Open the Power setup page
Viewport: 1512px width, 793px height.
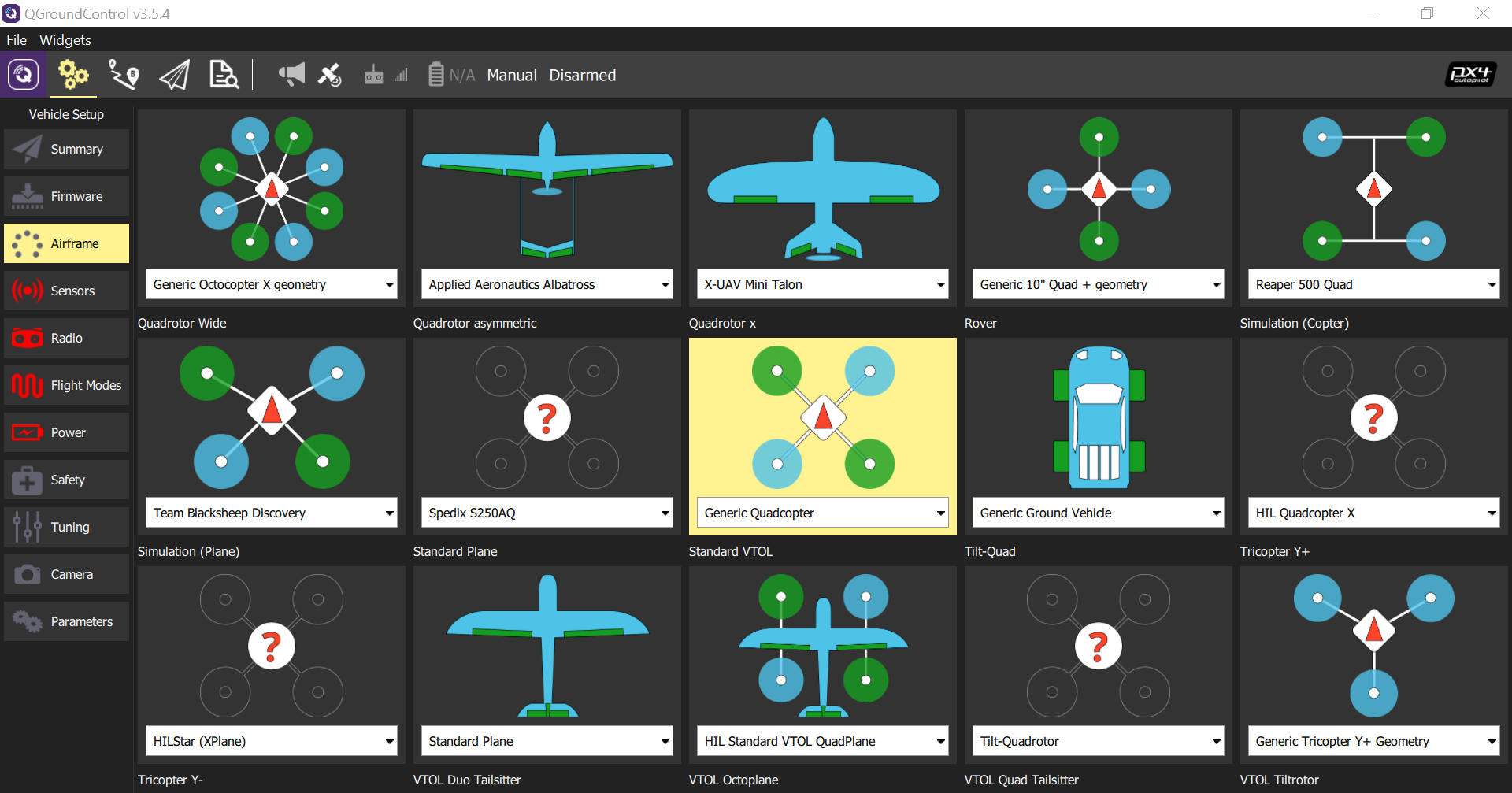(66, 432)
